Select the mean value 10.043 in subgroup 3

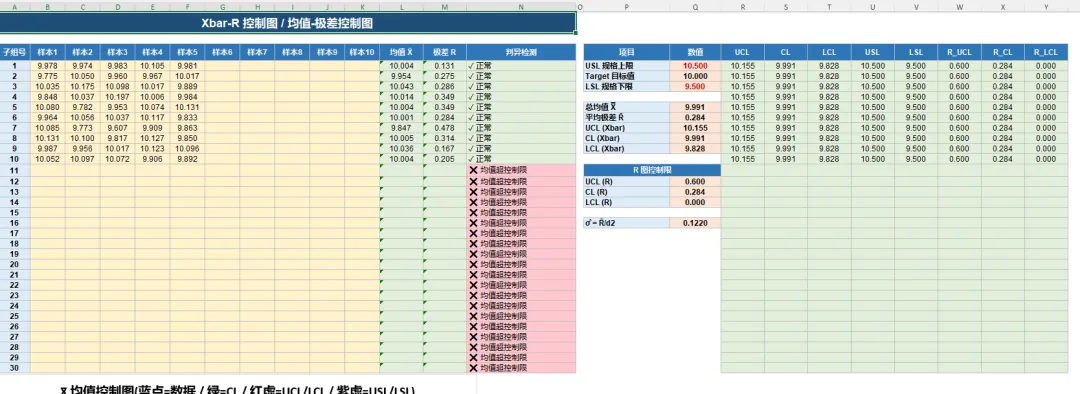401,87
